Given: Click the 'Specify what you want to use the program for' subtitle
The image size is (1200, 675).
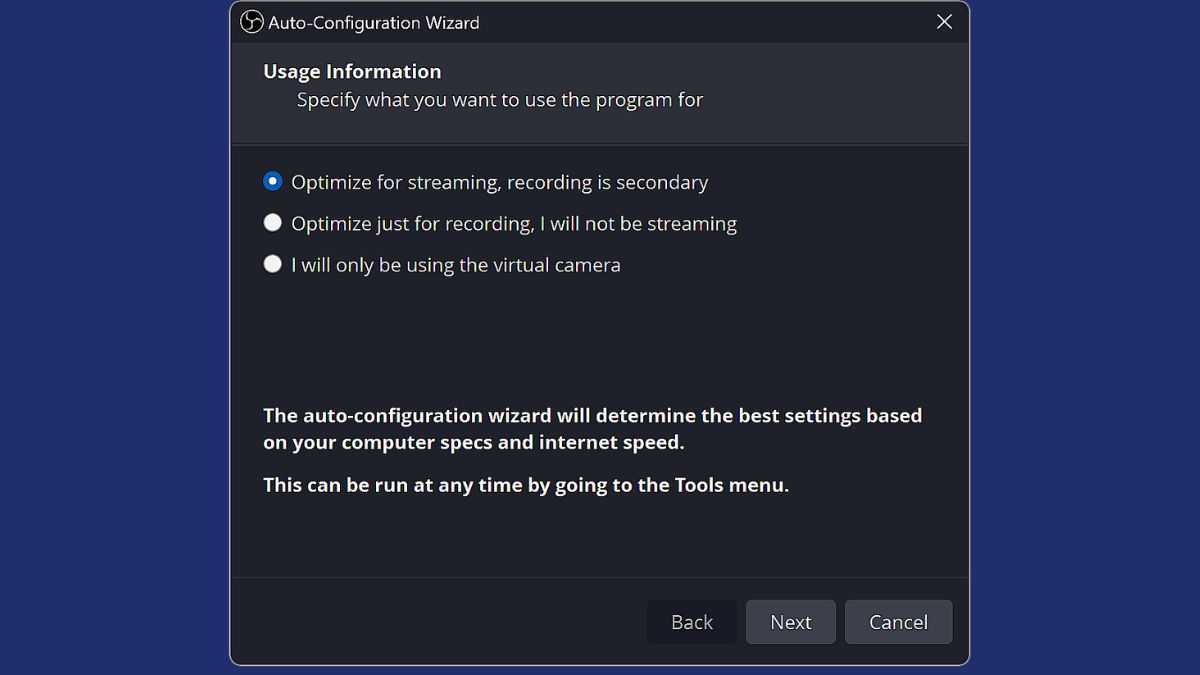Looking at the screenshot, I should click(500, 100).
